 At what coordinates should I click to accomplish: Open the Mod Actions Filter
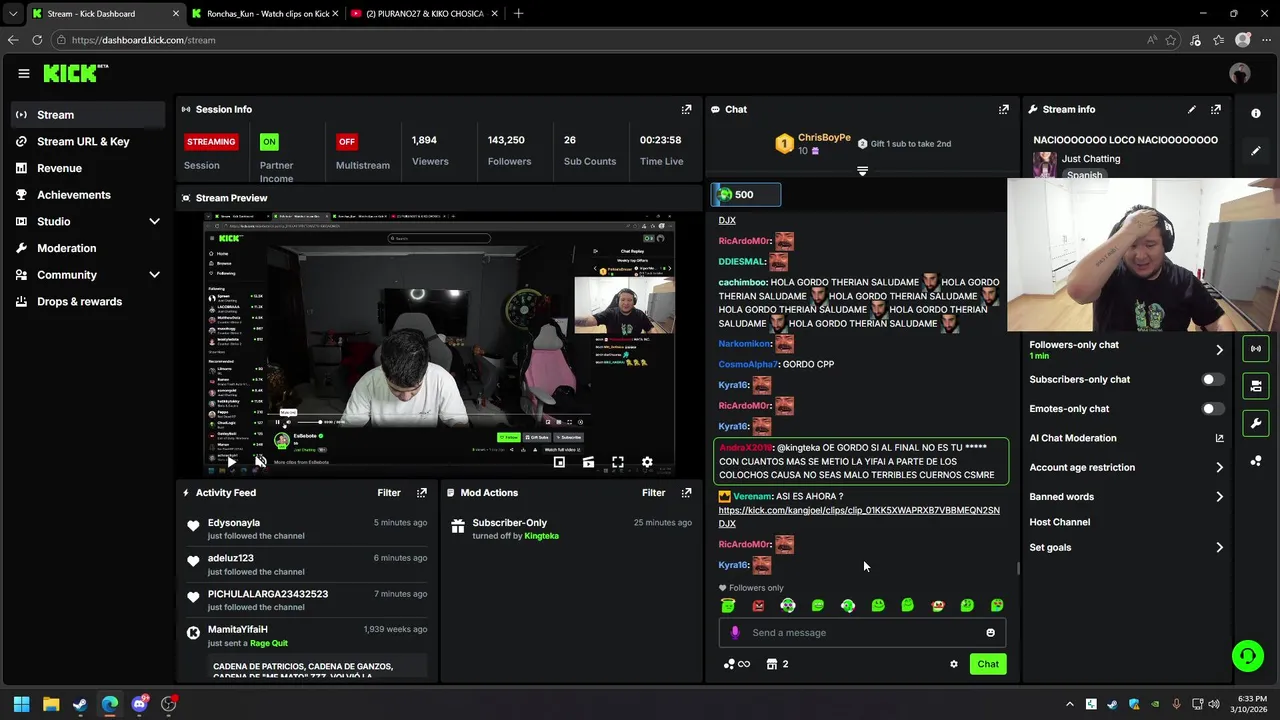pos(653,492)
